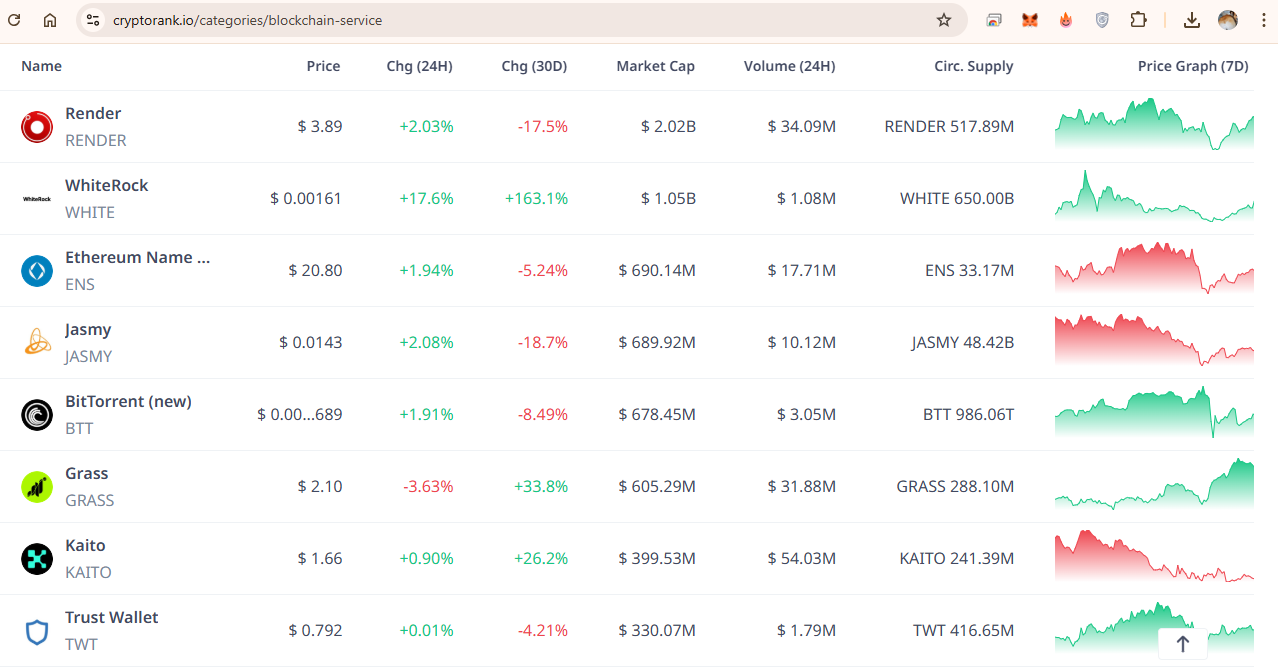This screenshot has height=672, width=1278.
Task: Click WHITE 650.00B circulating supply
Action: tap(957, 199)
